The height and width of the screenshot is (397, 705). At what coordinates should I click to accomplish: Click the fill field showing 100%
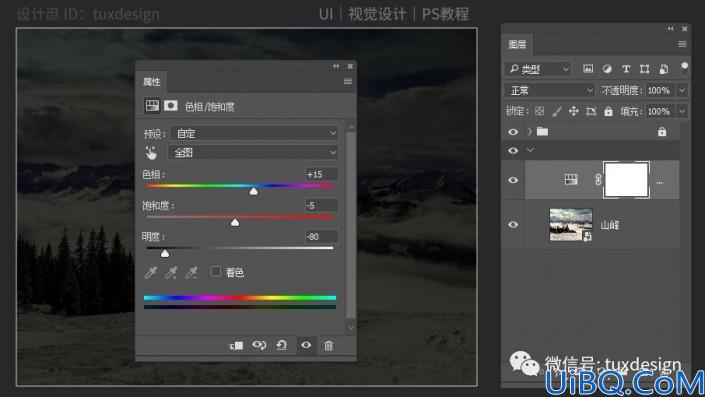pyautogui.click(x=660, y=111)
